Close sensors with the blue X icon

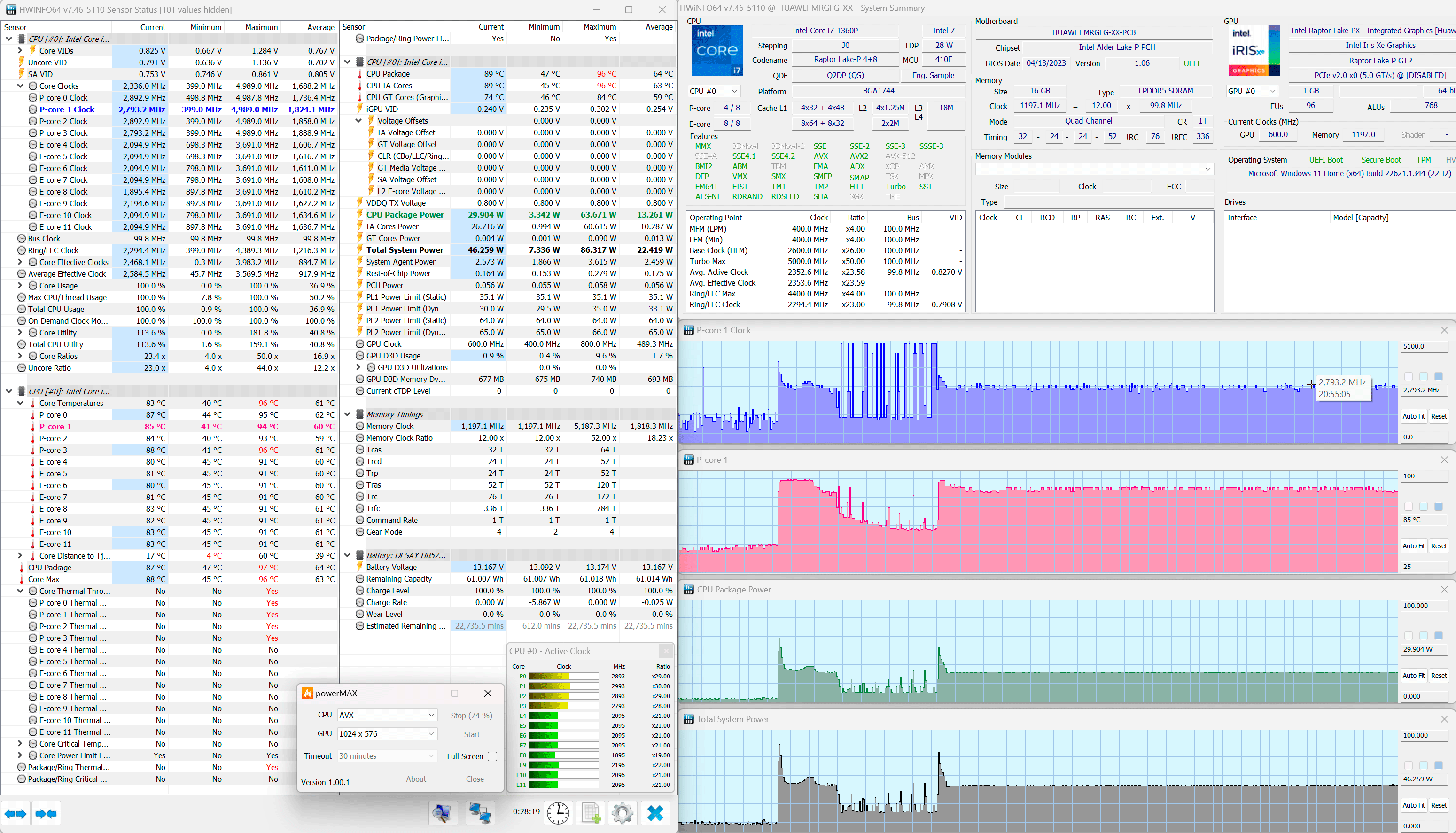click(x=654, y=812)
